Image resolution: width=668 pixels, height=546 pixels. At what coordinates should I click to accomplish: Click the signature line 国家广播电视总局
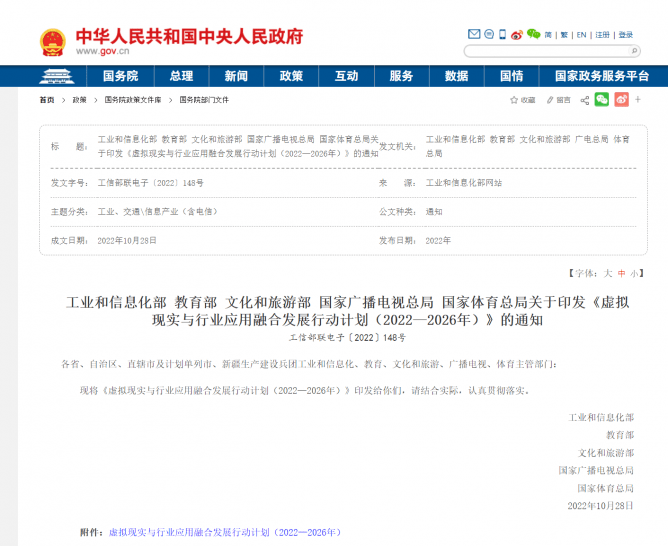coord(596,471)
